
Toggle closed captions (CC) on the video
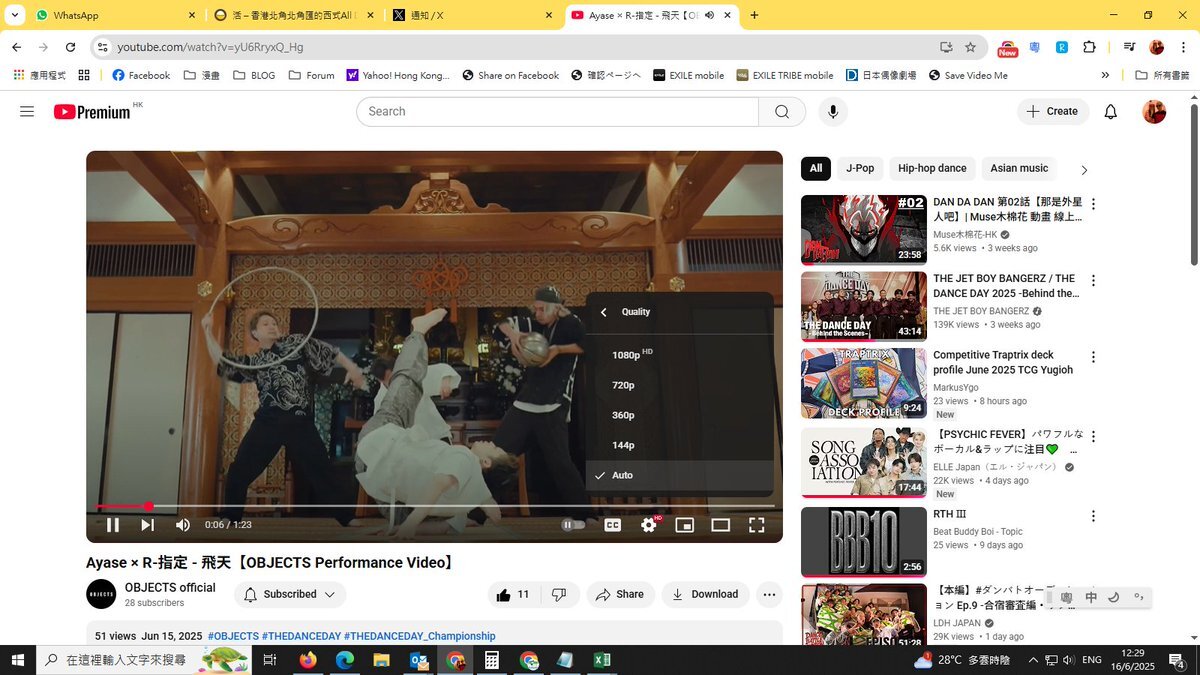612,525
